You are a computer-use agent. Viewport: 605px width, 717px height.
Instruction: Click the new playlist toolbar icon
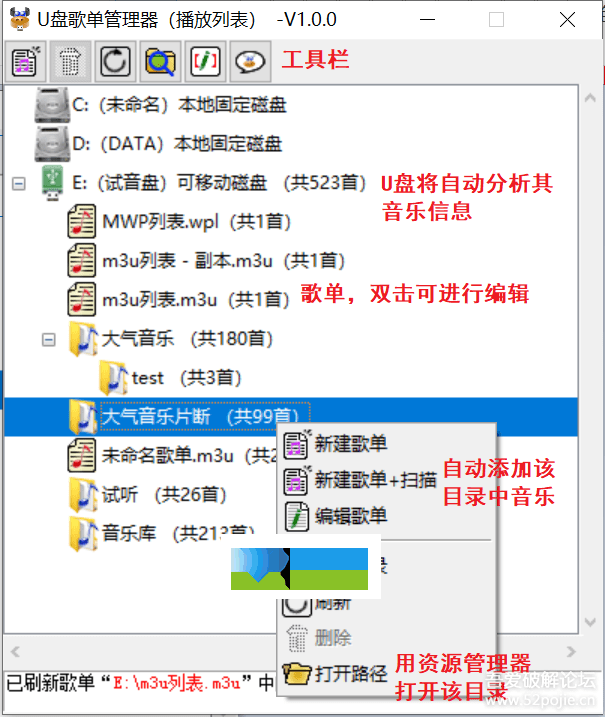tap(25, 61)
